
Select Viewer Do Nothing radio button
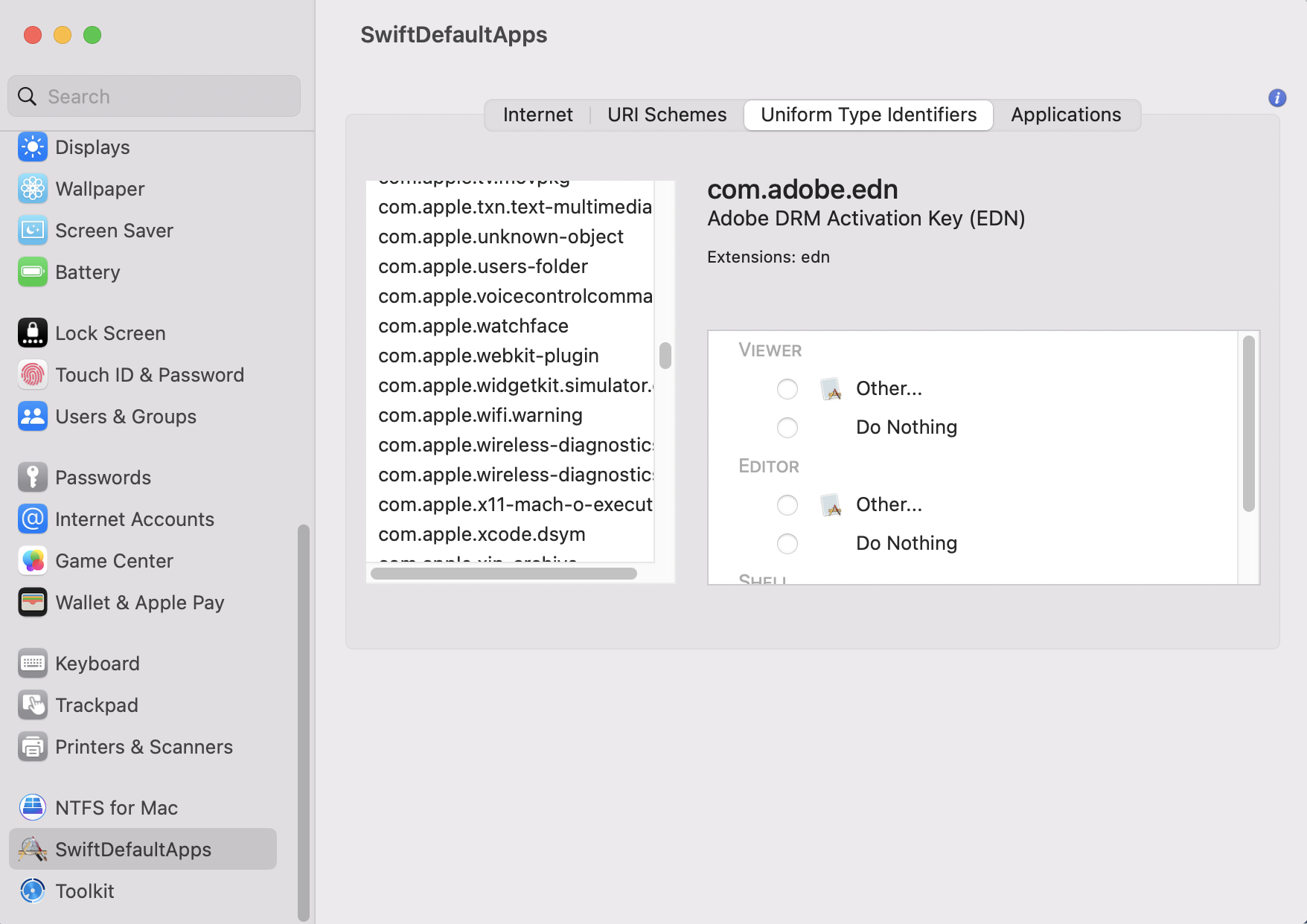click(787, 428)
